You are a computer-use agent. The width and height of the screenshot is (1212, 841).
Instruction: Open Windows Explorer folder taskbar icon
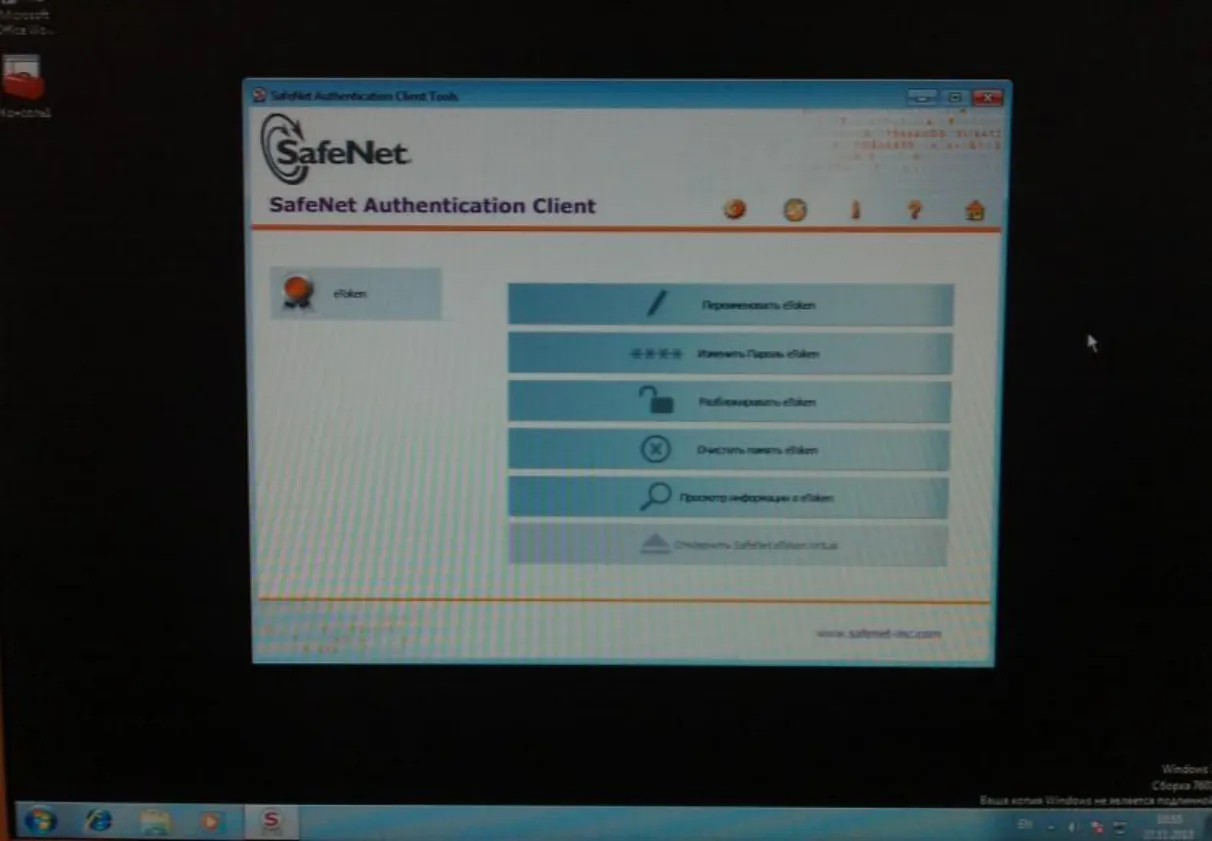(x=155, y=822)
